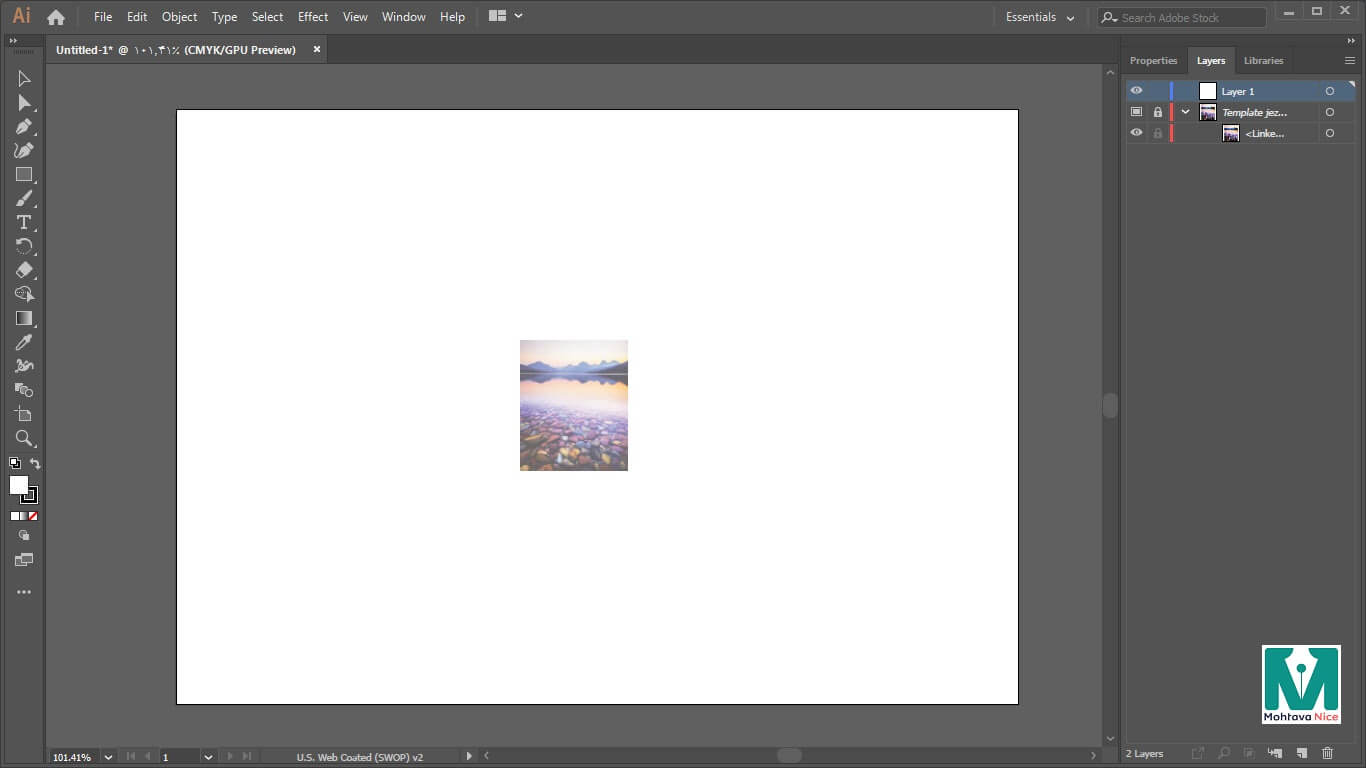1366x768 pixels.
Task: Toggle lock on Template layer
Action: coord(1158,112)
